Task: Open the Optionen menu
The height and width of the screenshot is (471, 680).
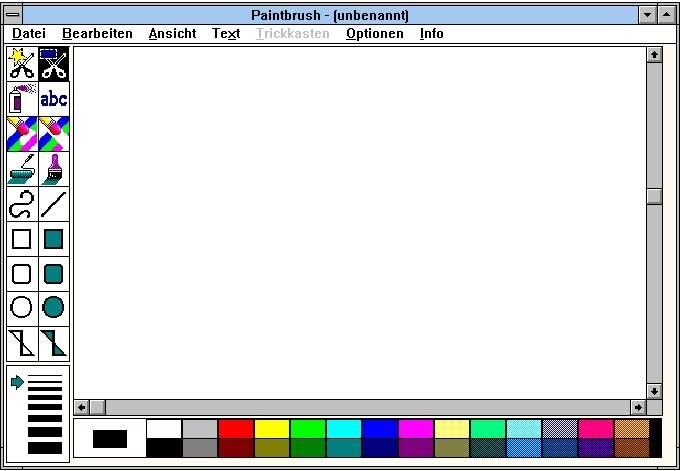Action: tap(375, 33)
